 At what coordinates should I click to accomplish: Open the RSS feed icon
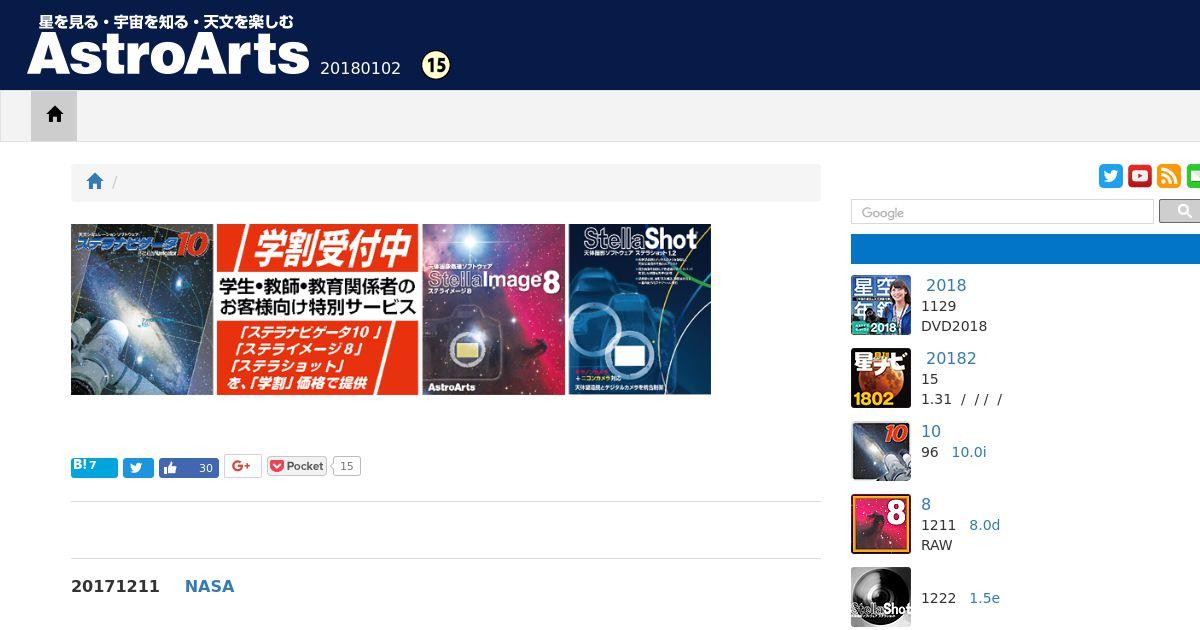click(1169, 176)
